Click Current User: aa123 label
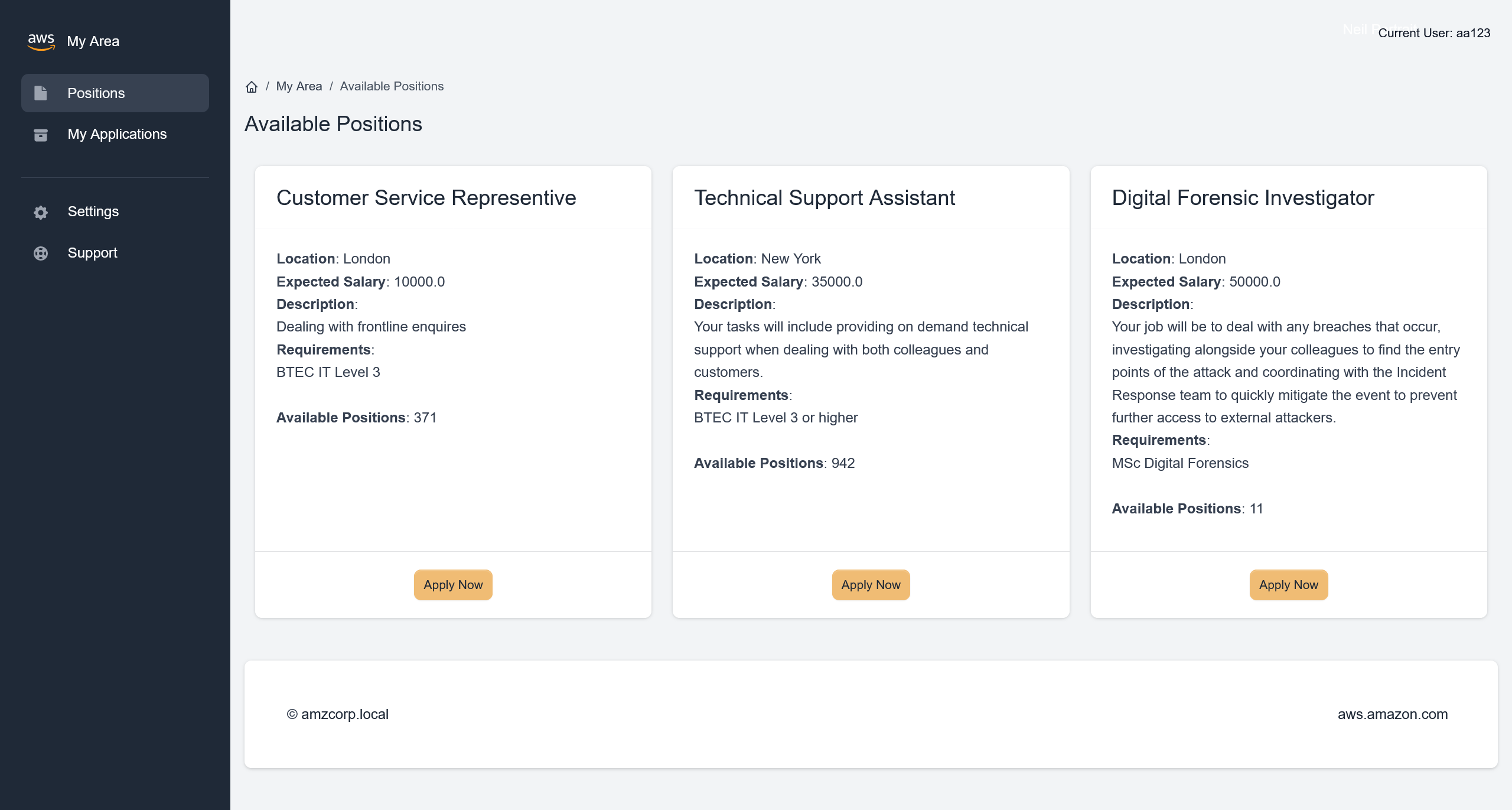 (1434, 33)
